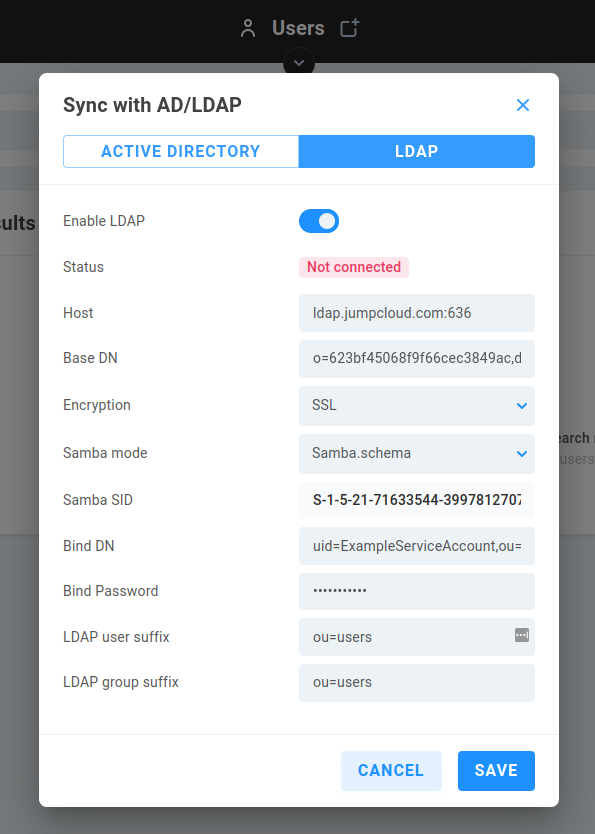Viewport: 595px width, 834px height.
Task: Open the Encryption SSL dropdown
Action: 417,406
